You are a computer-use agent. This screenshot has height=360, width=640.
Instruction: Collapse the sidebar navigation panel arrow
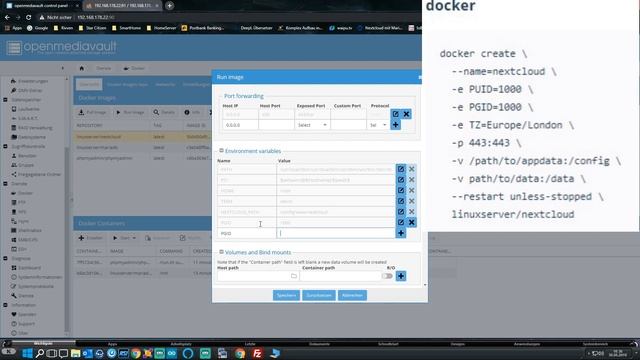click(62, 68)
